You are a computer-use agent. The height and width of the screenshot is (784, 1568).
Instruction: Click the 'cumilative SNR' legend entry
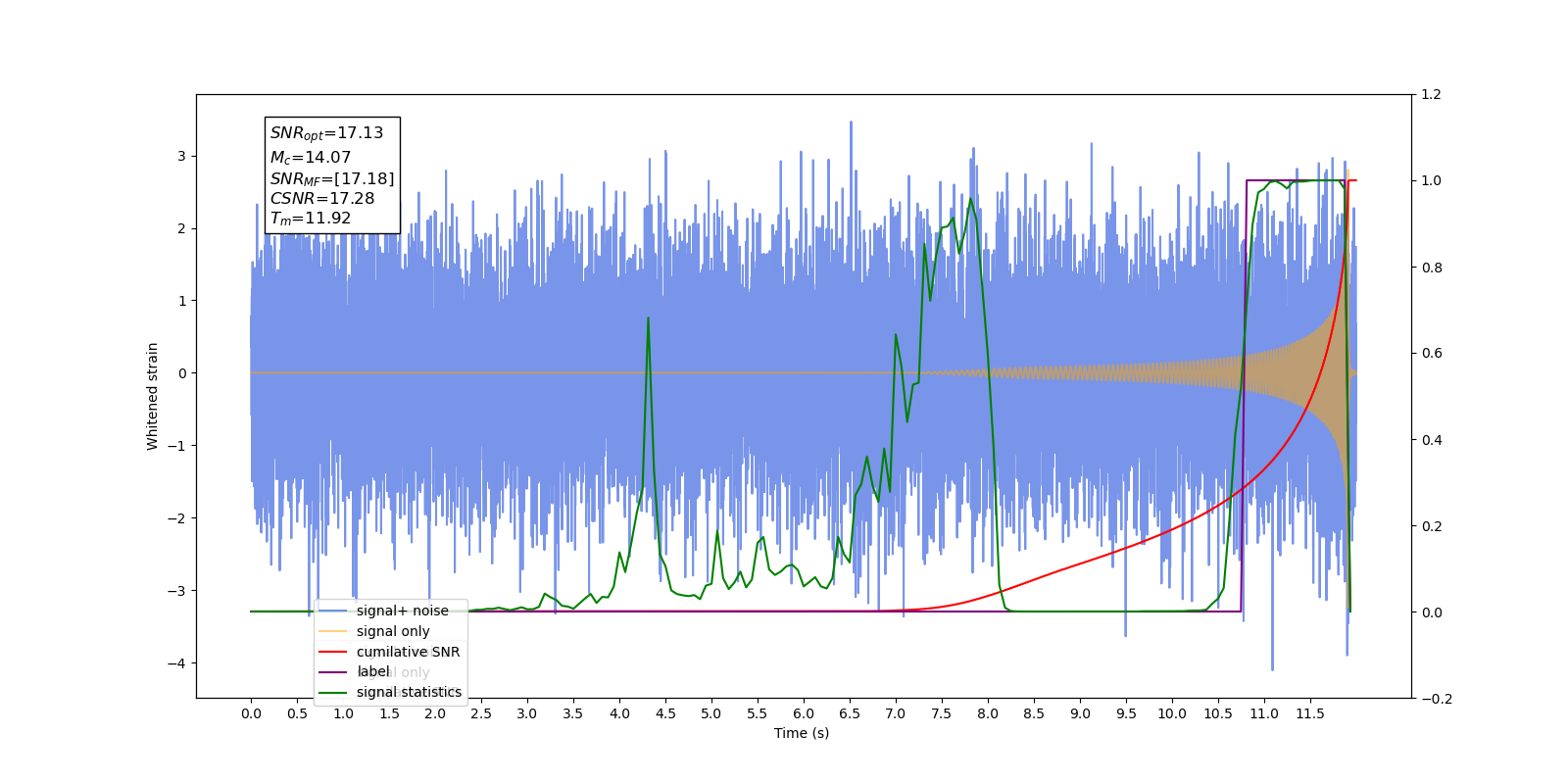pyautogui.click(x=408, y=652)
